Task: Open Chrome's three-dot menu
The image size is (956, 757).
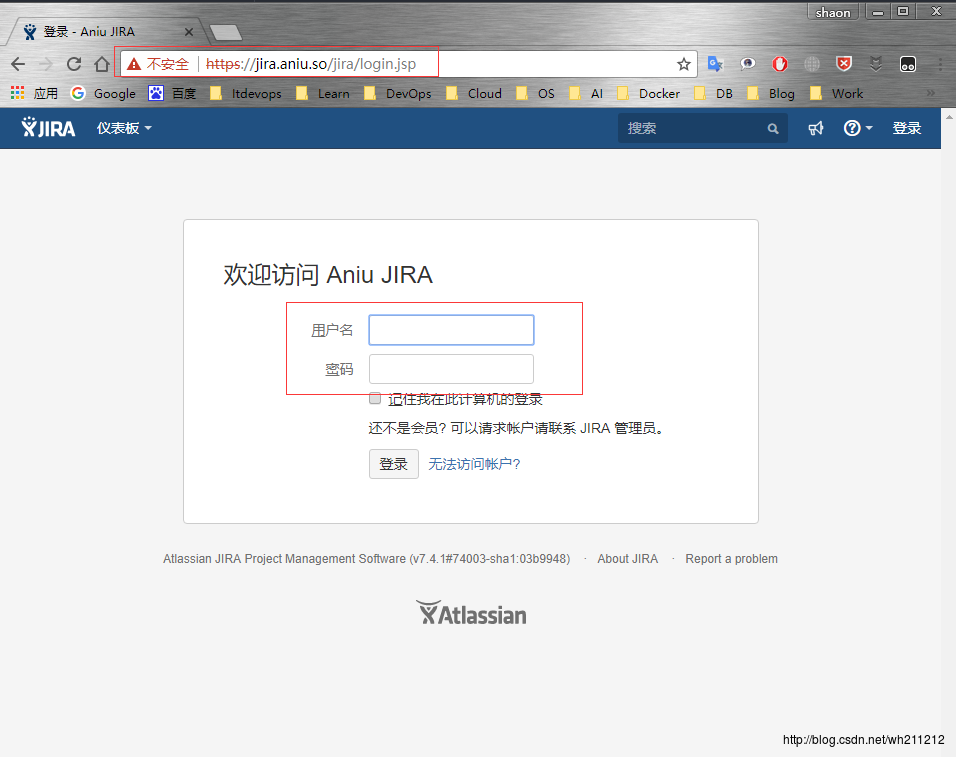Action: [940, 64]
